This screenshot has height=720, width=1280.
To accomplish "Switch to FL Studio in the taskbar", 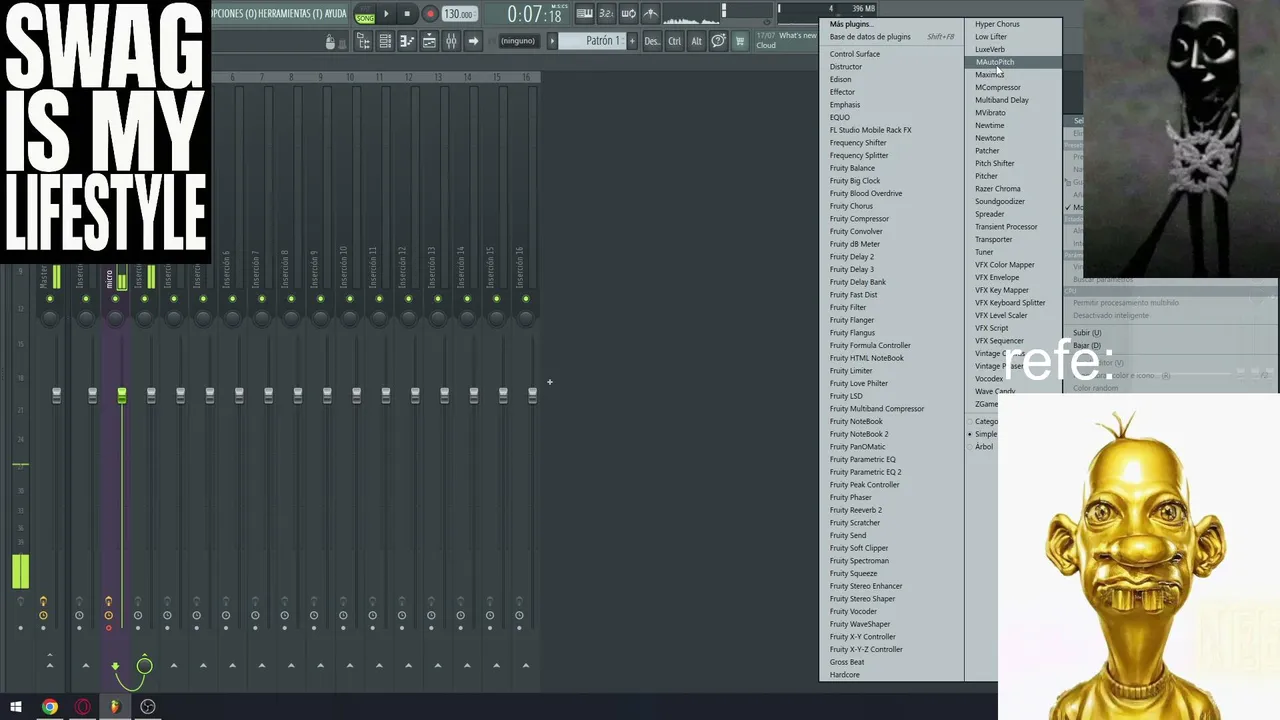I will click(x=115, y=707).
